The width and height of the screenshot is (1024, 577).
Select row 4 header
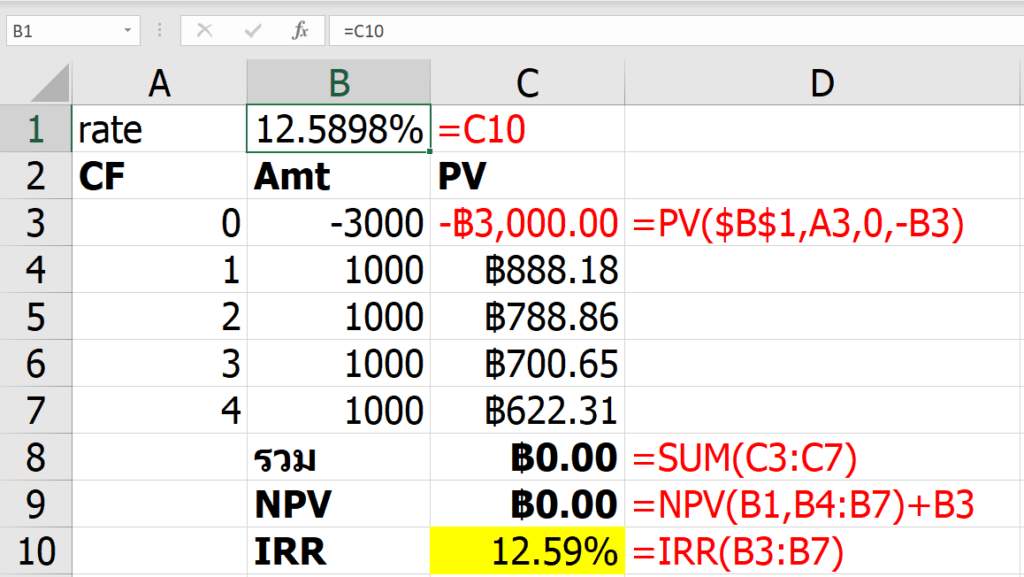coord(35,270)
